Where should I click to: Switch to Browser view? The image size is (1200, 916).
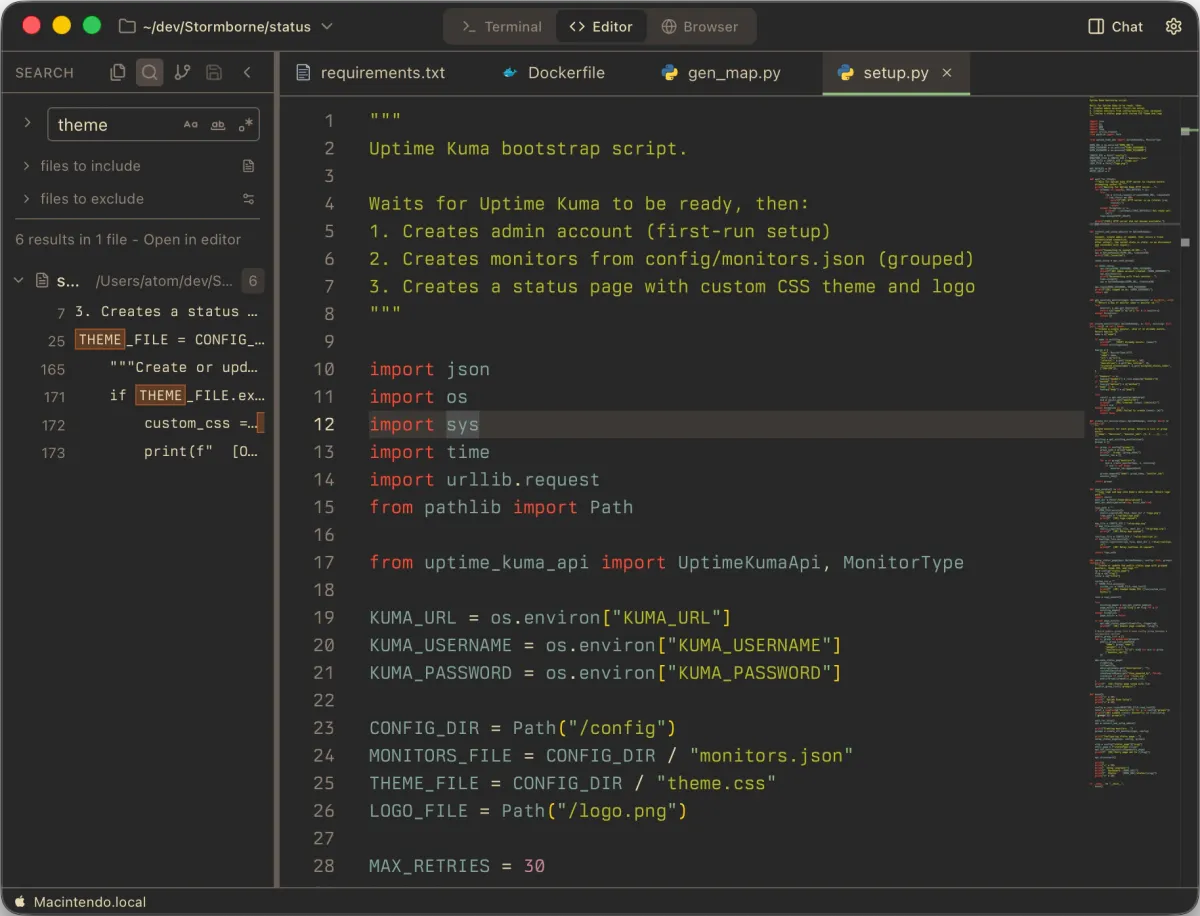(700, 26)
